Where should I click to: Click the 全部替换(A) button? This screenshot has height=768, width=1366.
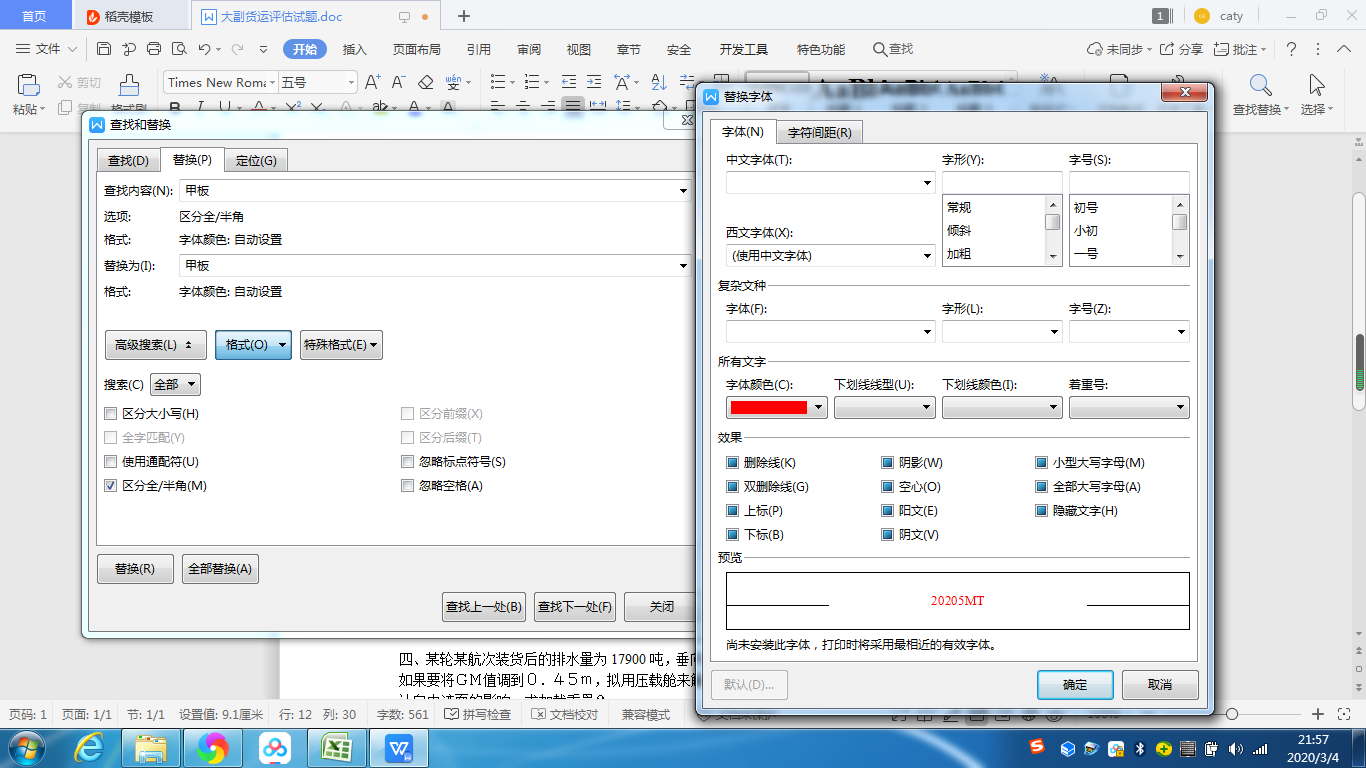pos(220,569)
